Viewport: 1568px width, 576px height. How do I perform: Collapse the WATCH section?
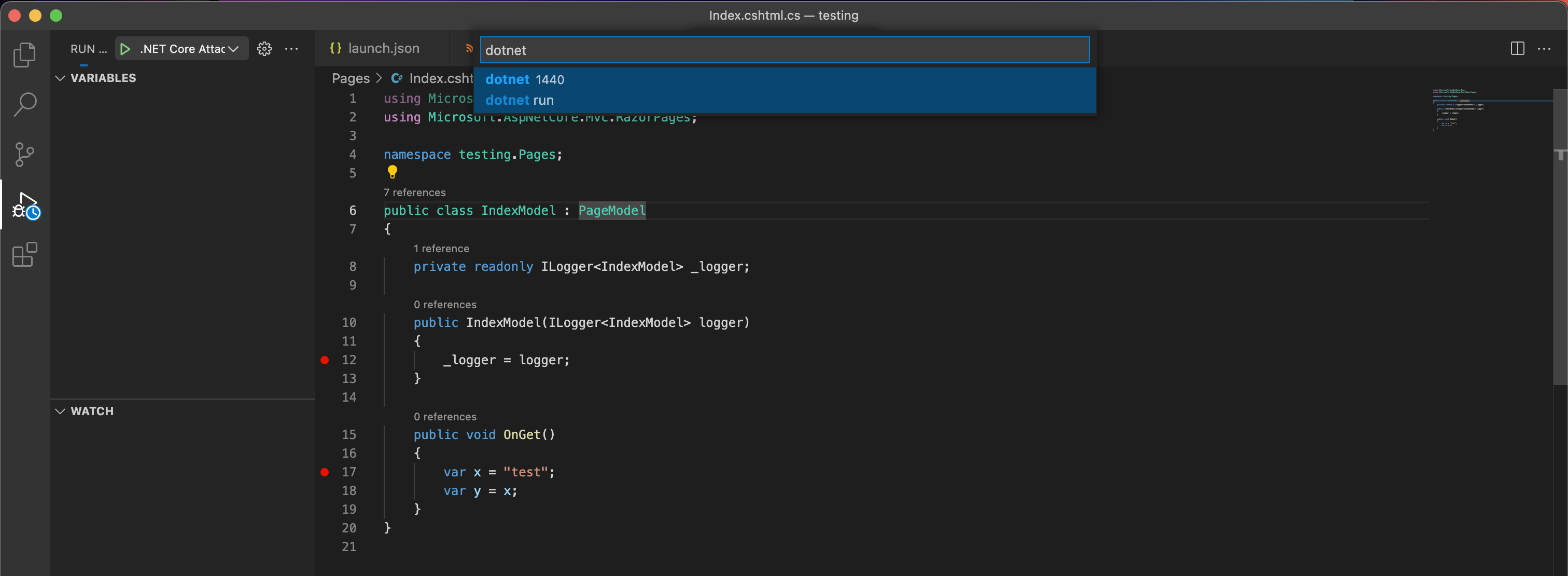(x=60, y=411)
